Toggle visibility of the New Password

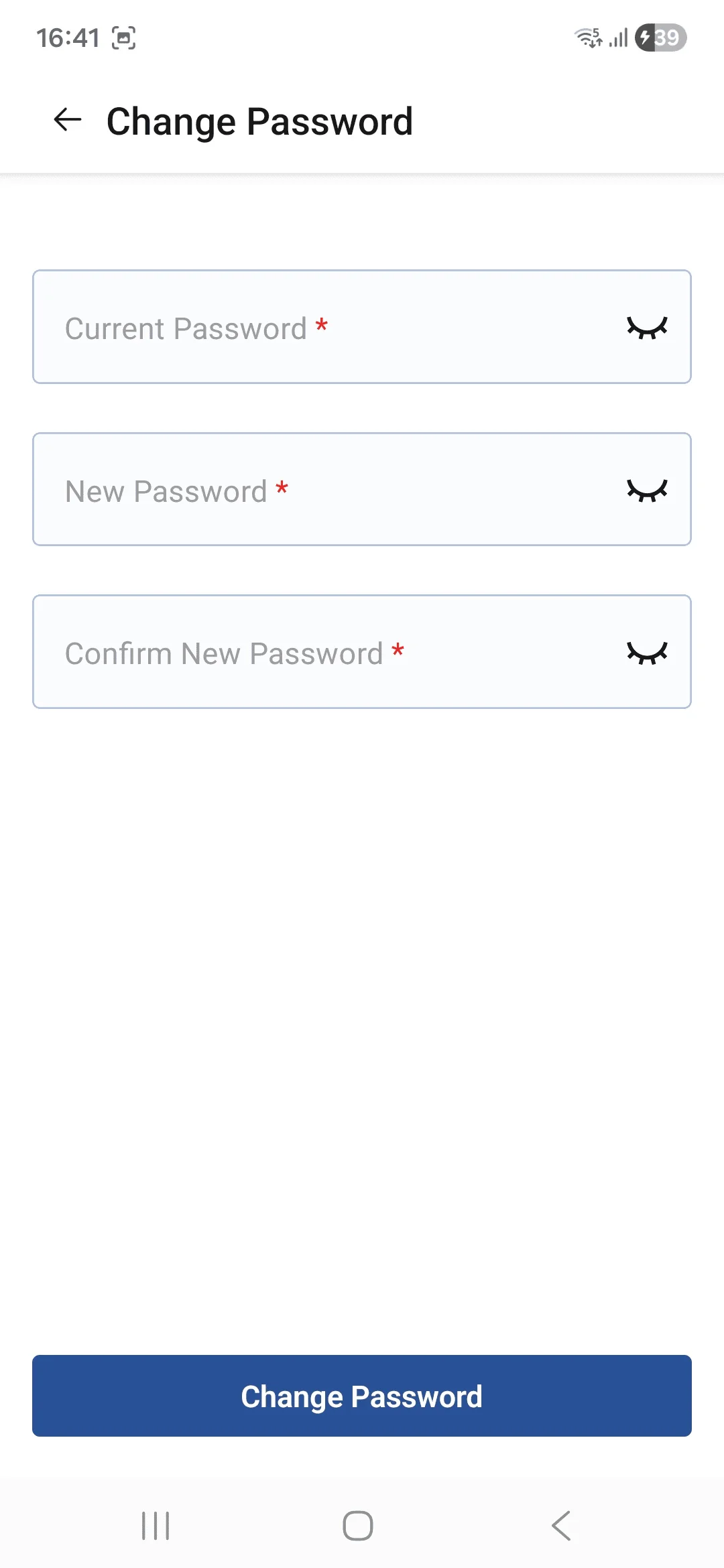click(647, 491)
